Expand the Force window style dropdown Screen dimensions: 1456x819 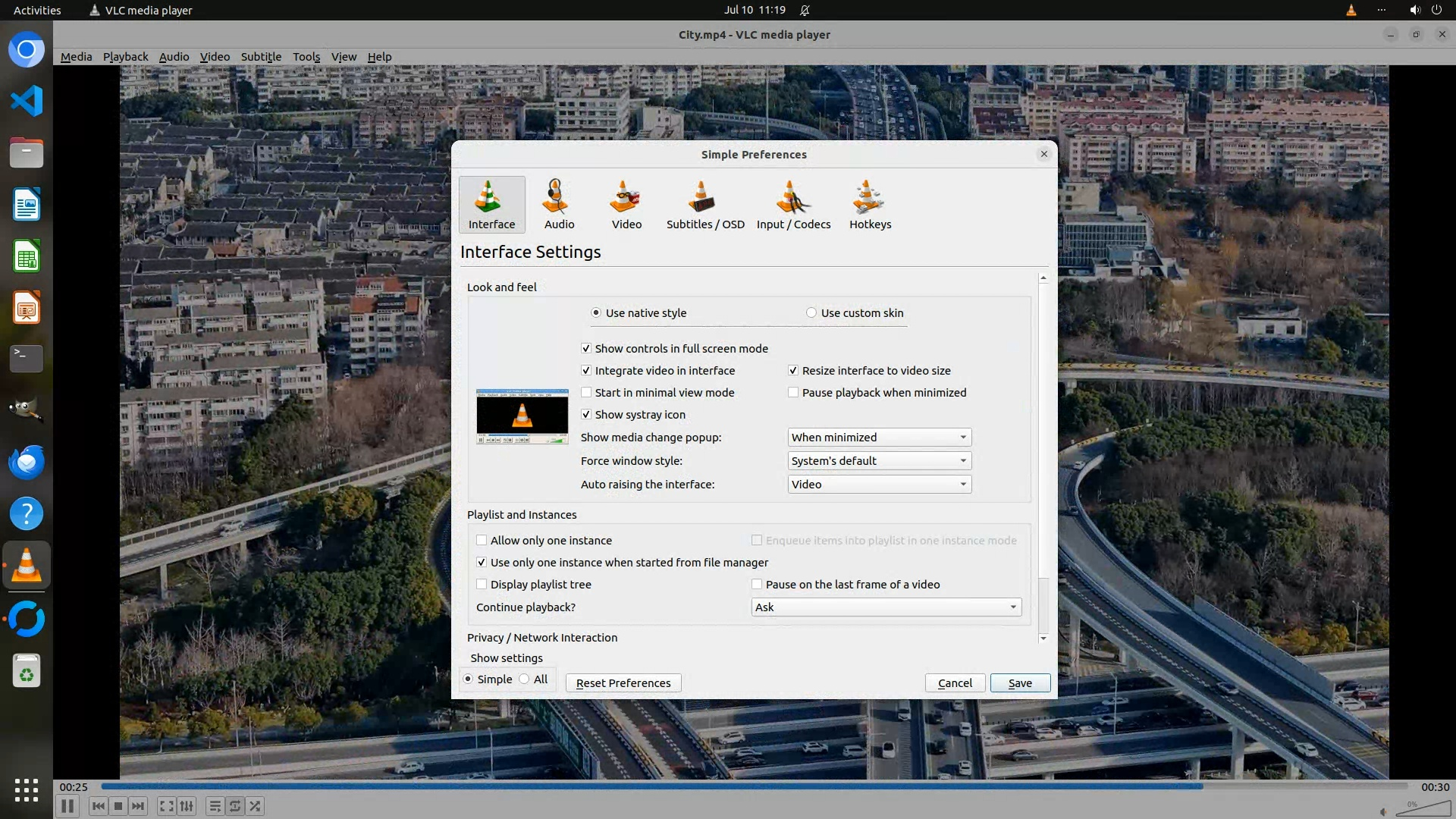coord(879,461)
